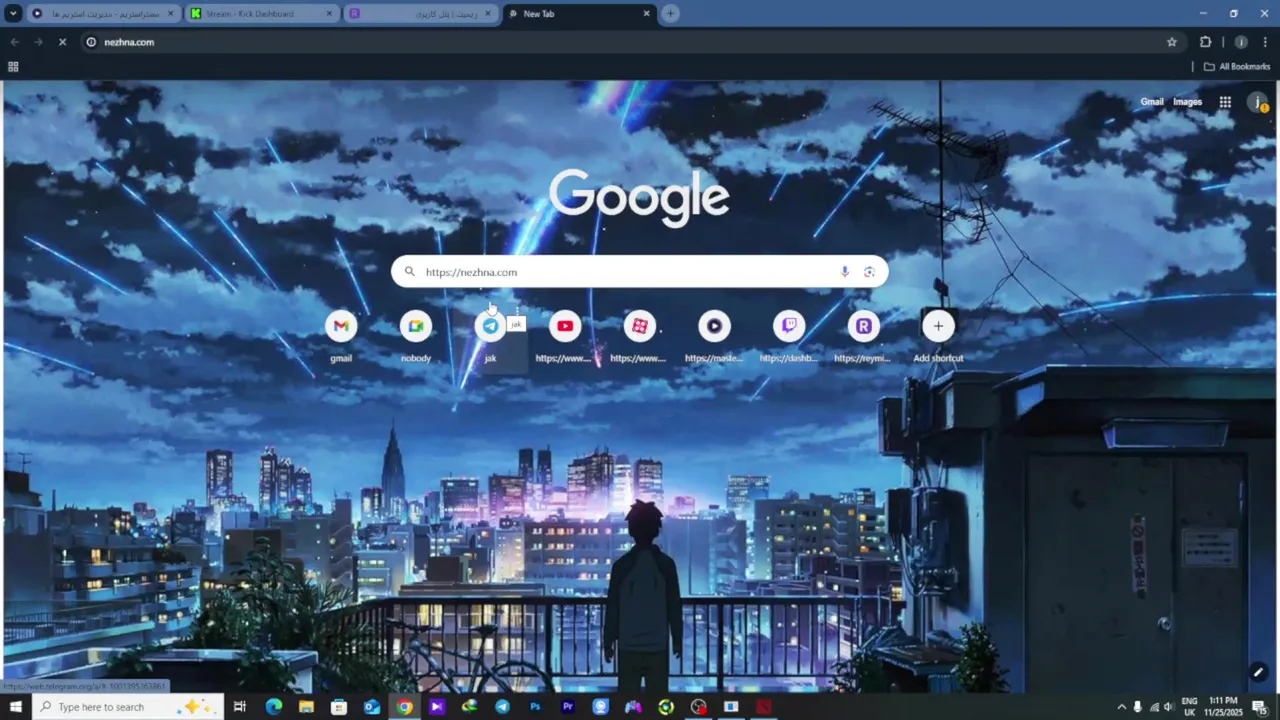The height and width of the screenshot is (720, 1280).
Task: Open the YouTube shortcut tile
Action: (x=564, y=337)
